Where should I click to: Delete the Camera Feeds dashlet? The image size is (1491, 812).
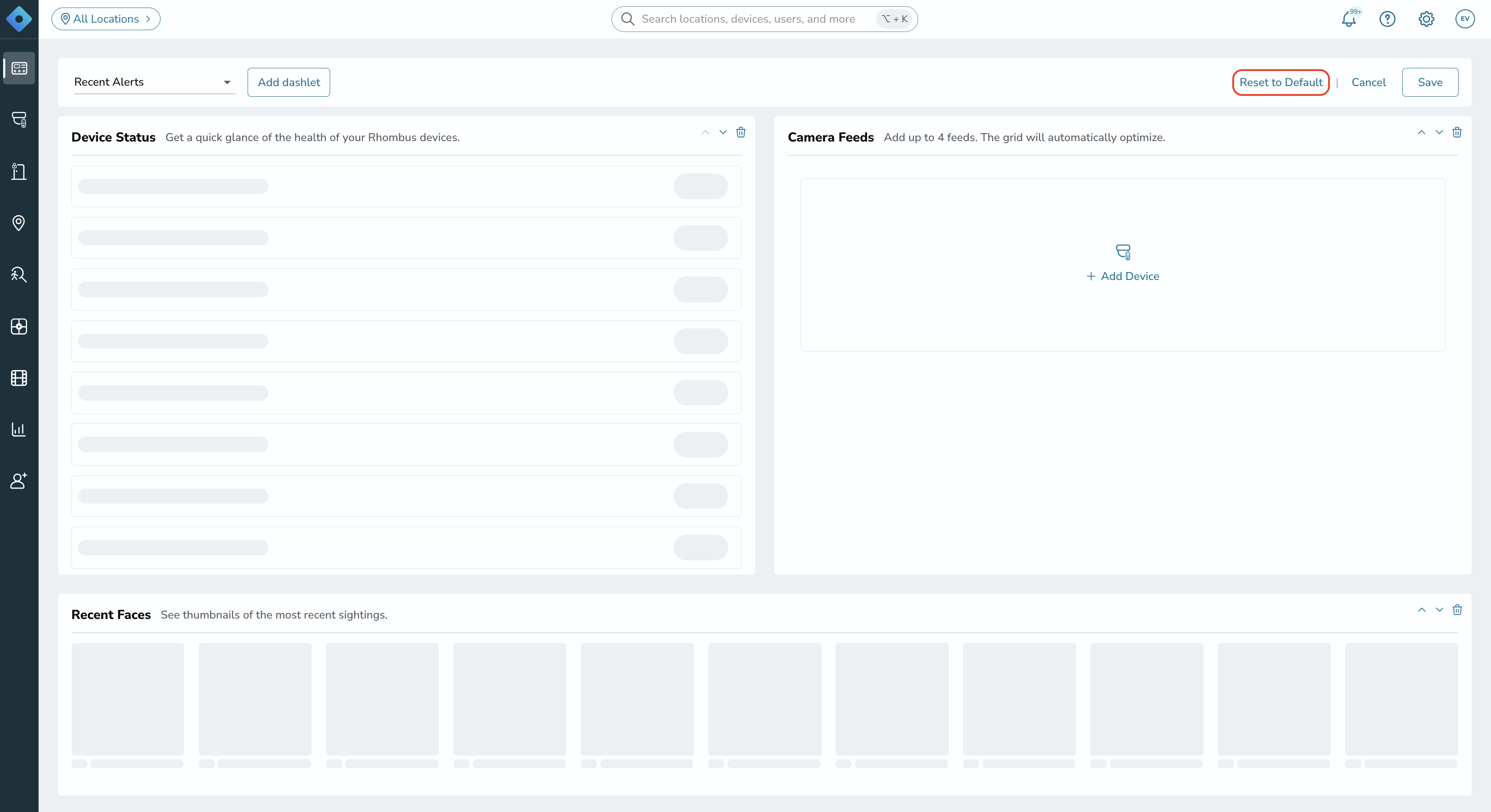pyautogui.click(x=1457, y=133)
